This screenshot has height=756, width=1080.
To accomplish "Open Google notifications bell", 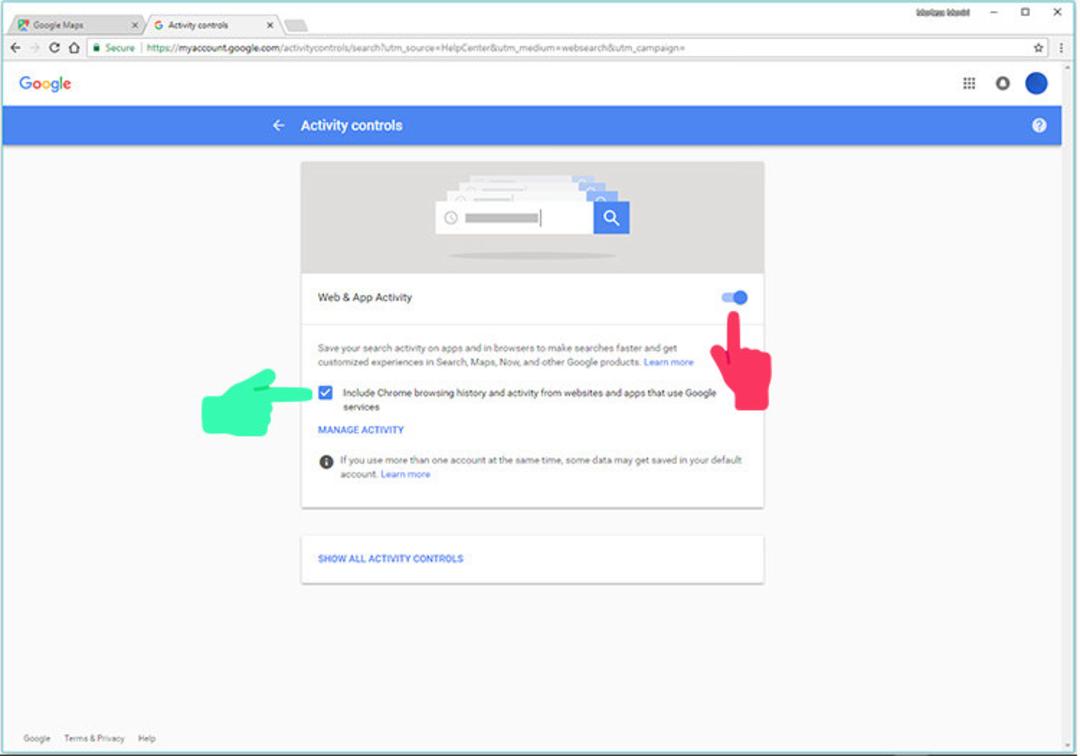I will point(1003,83).
